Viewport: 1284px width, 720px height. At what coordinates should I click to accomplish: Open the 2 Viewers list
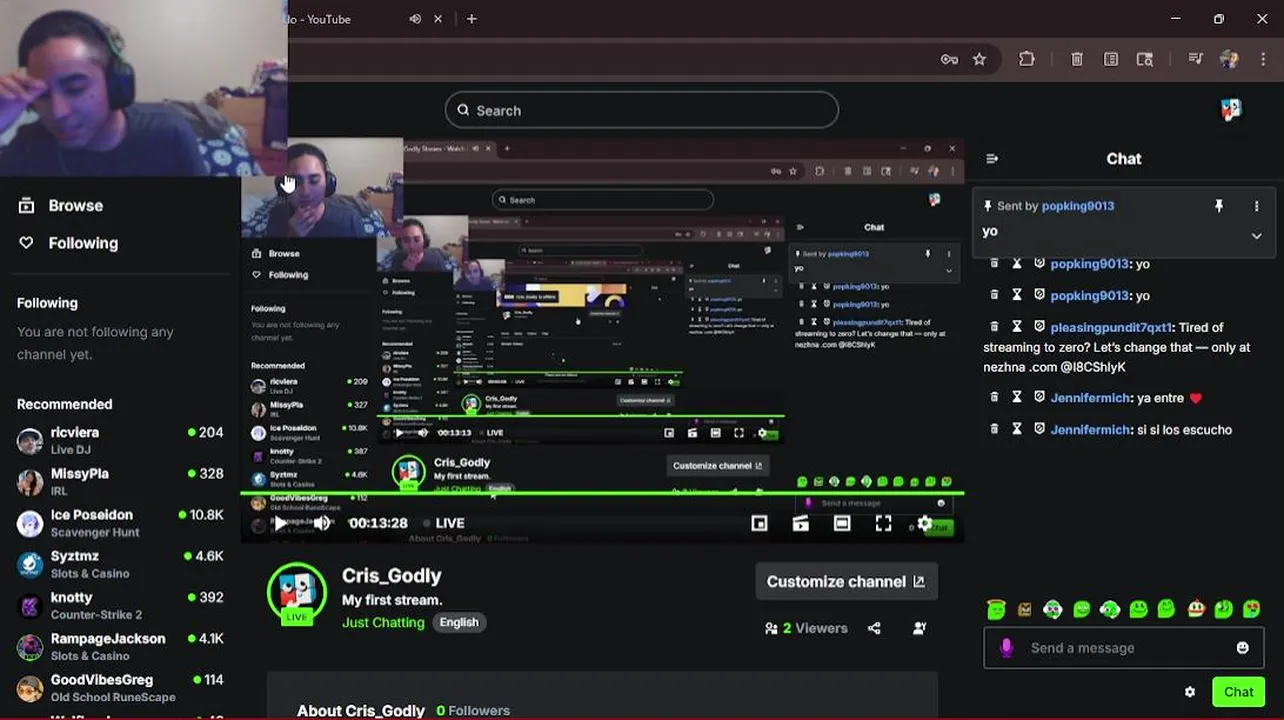click(x=806, y=628)
